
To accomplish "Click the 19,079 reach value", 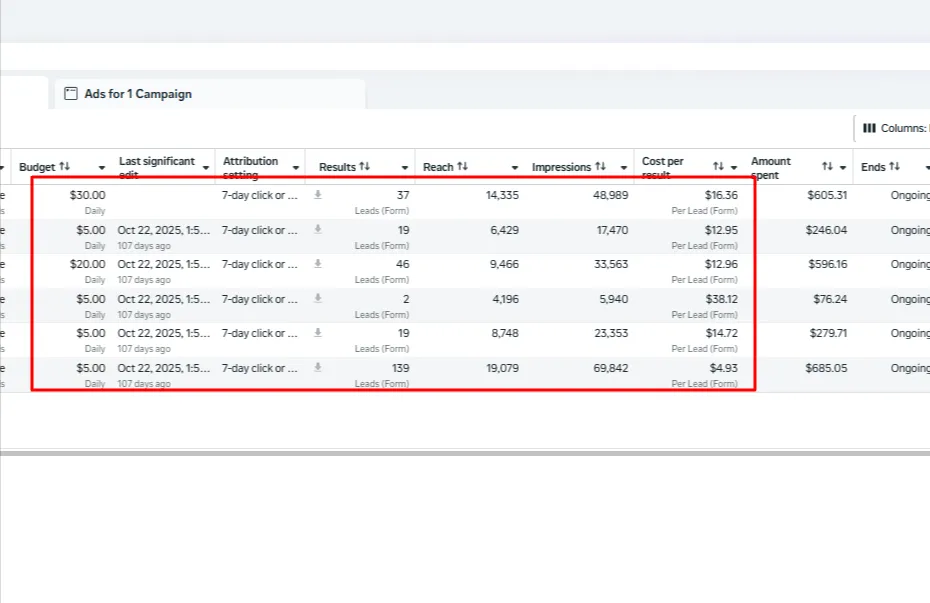I will pyautogui.click(x=502, y=368).
